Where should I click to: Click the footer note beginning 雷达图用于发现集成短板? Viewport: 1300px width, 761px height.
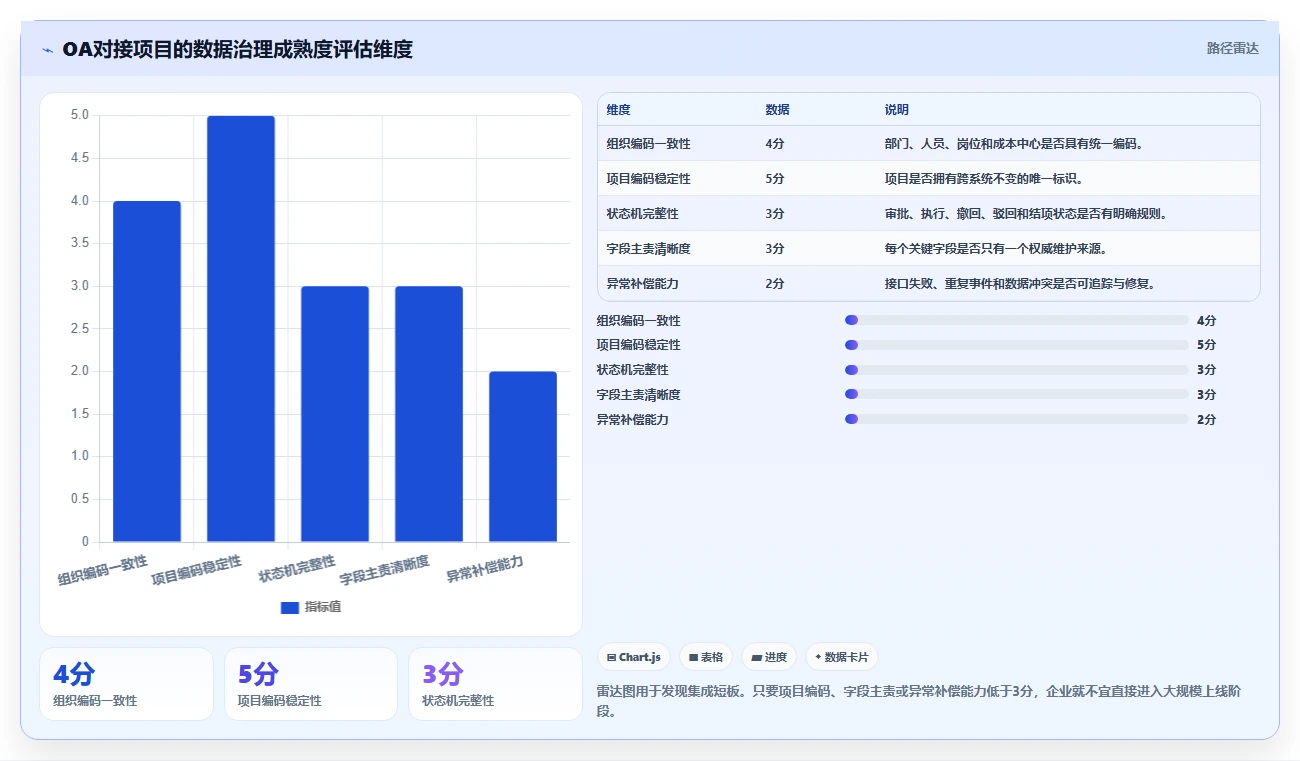click(x=918, y=701)
